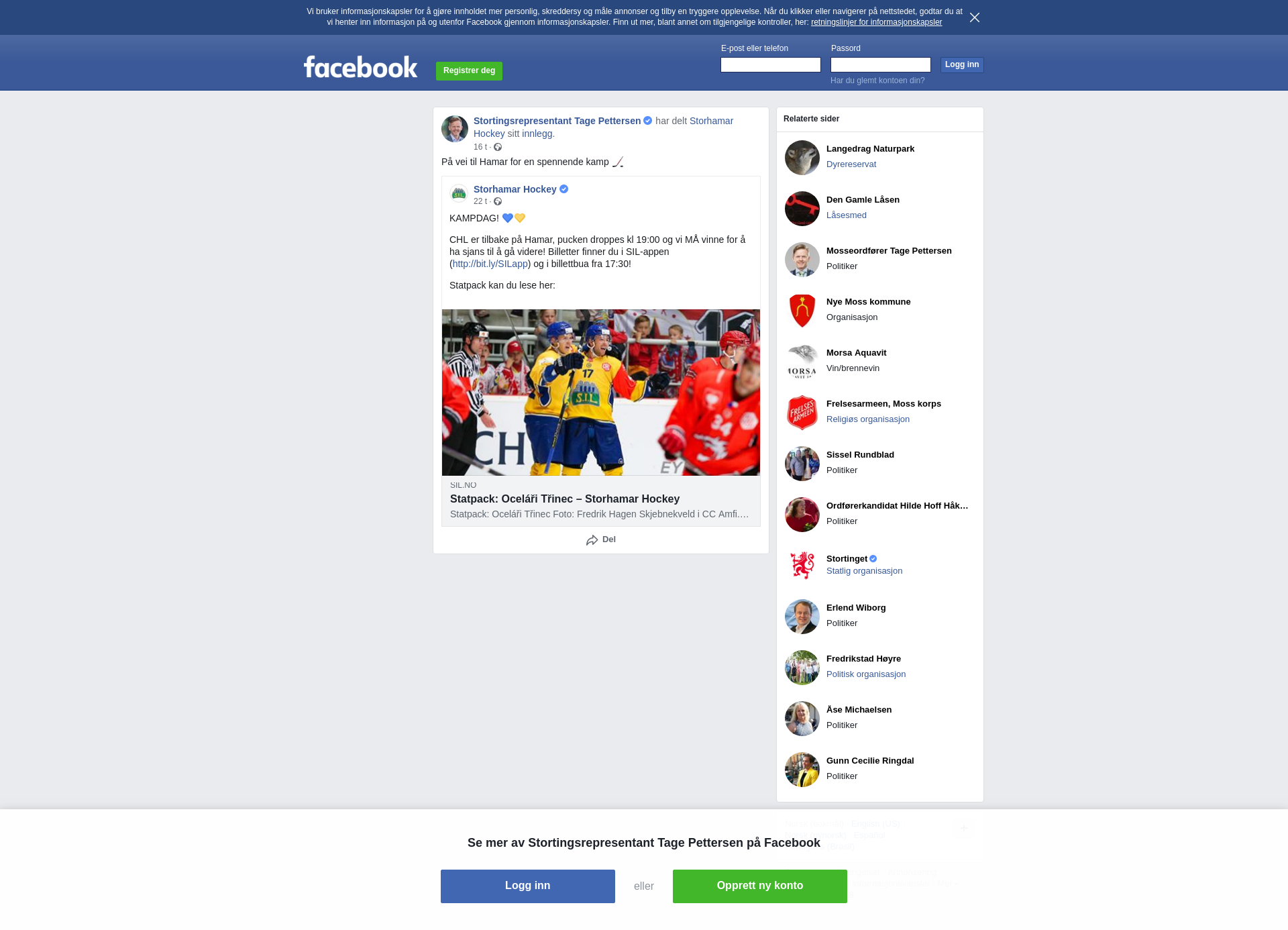Click the large blue Logg inn button

click(528, 886)
